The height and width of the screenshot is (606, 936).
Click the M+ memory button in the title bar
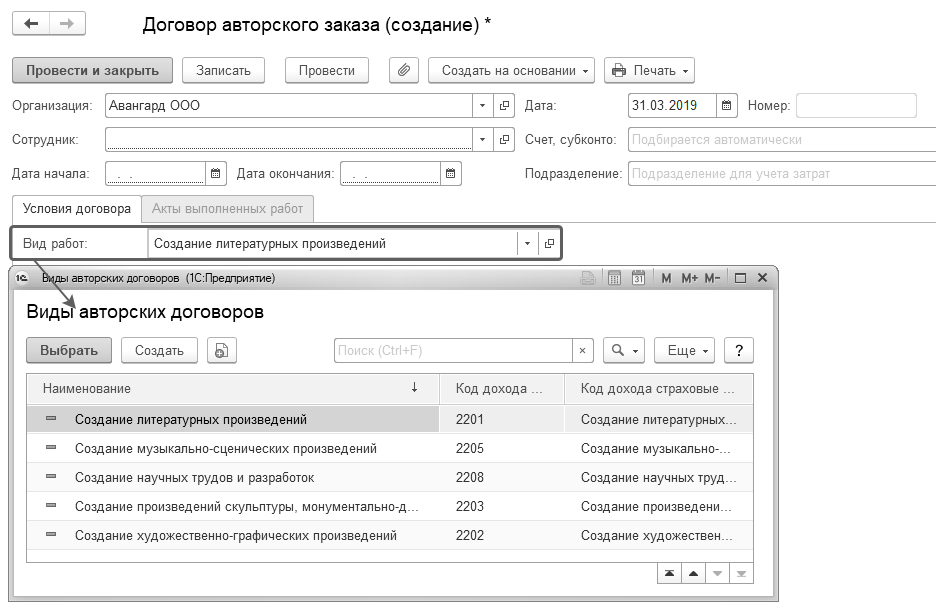point(689,278)
